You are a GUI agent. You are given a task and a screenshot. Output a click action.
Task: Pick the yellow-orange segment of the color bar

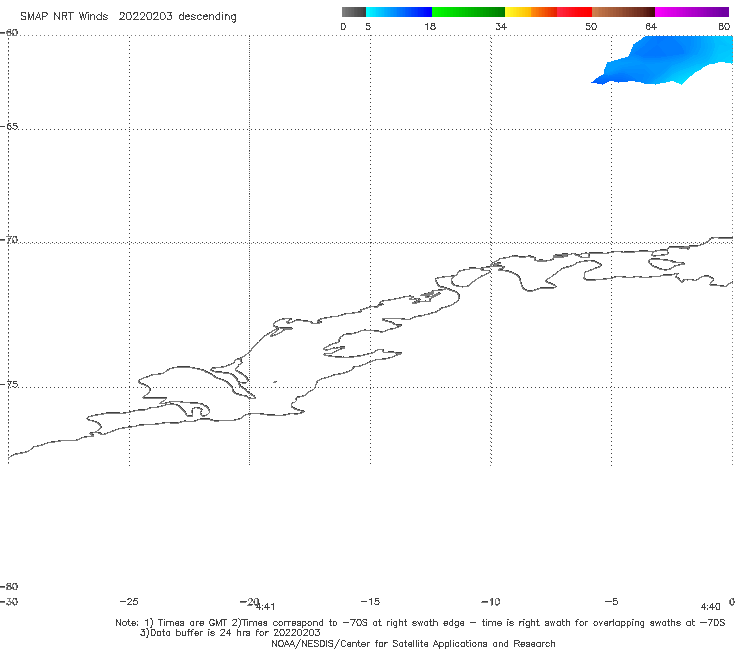530,12
